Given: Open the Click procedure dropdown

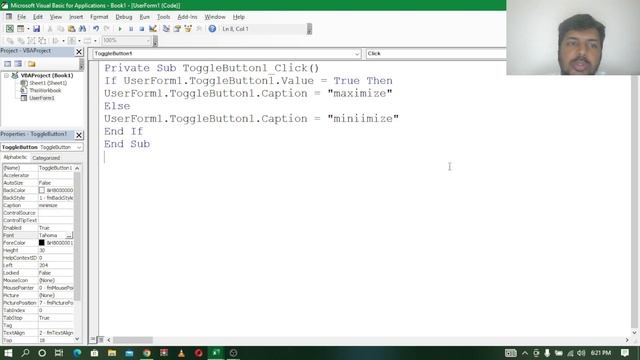Looking at the screenshot, I should pos(436,53).
